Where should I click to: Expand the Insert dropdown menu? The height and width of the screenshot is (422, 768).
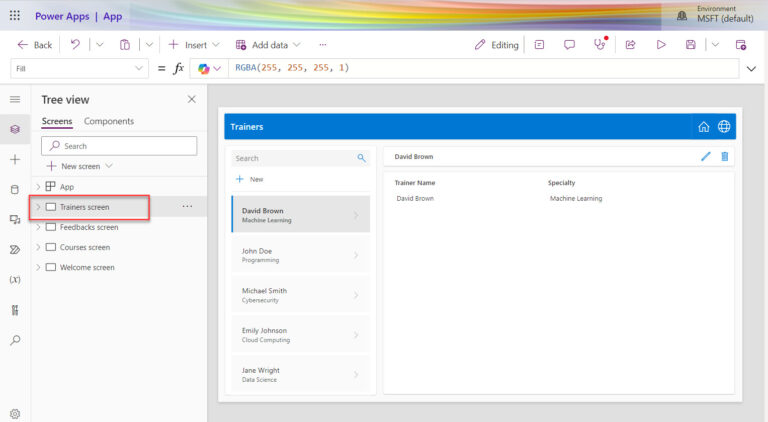(216, 45)
